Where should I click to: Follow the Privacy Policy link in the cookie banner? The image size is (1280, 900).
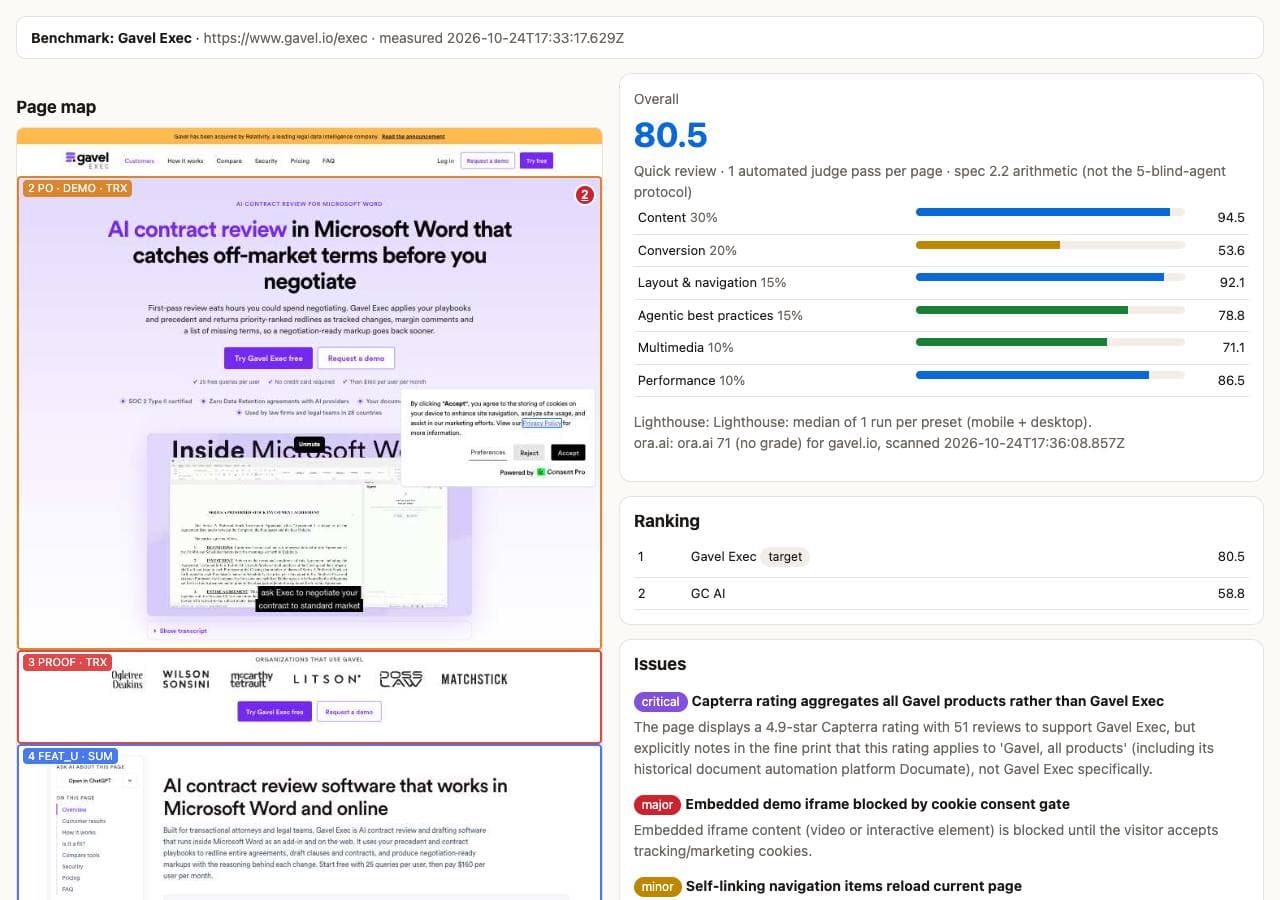[x=541, y=424]
